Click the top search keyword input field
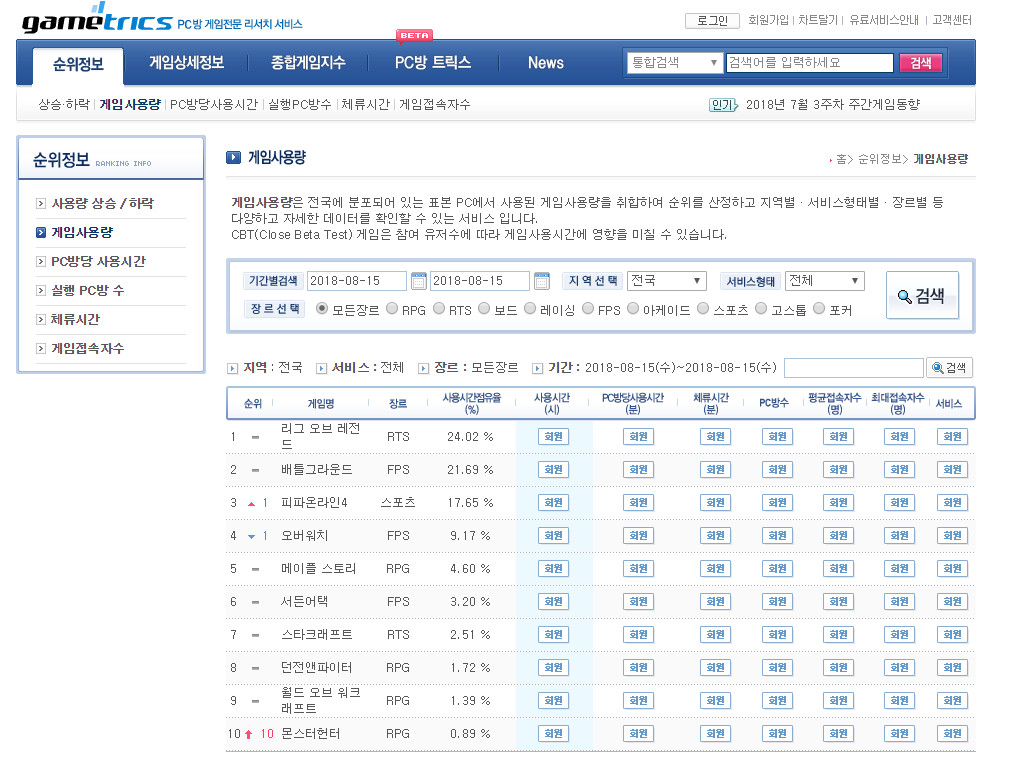The image size is (1019, 763). pos(809,62)
